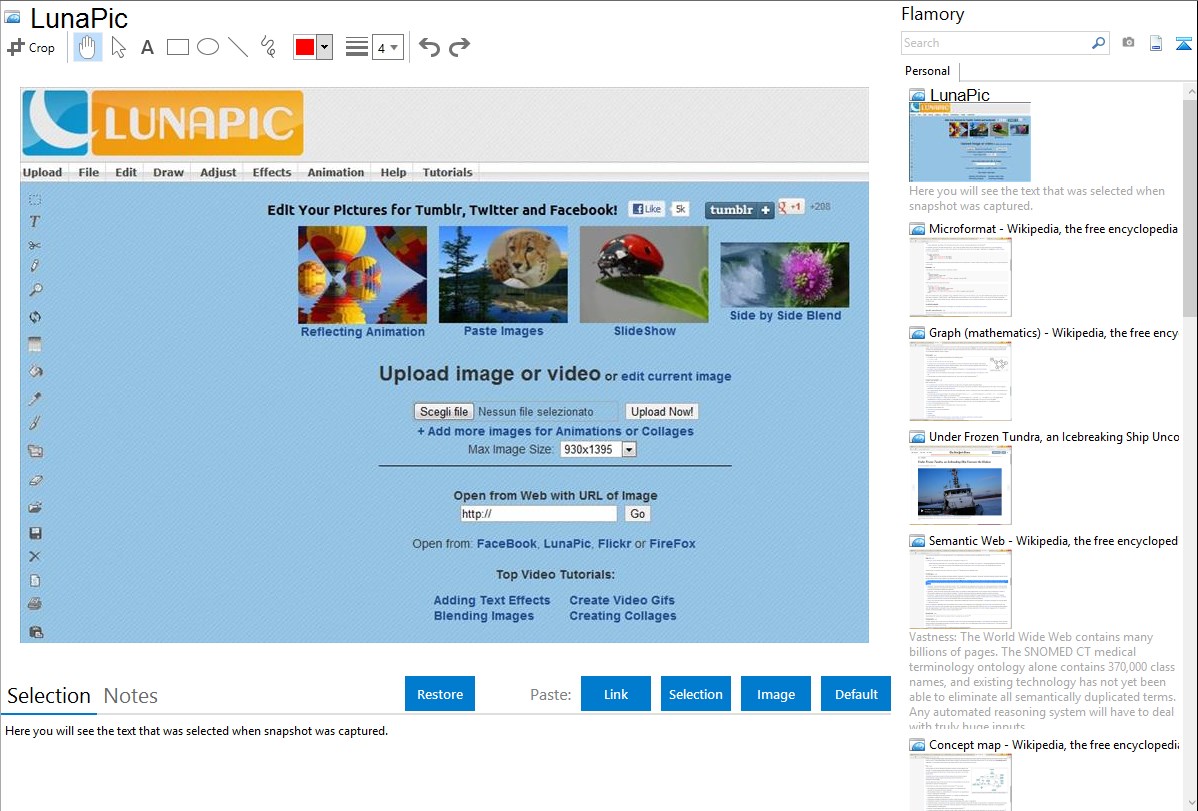Open the Side by Side Blend link
The image size is (1198, 811).
pyautogui.click(x=785, y=315)
